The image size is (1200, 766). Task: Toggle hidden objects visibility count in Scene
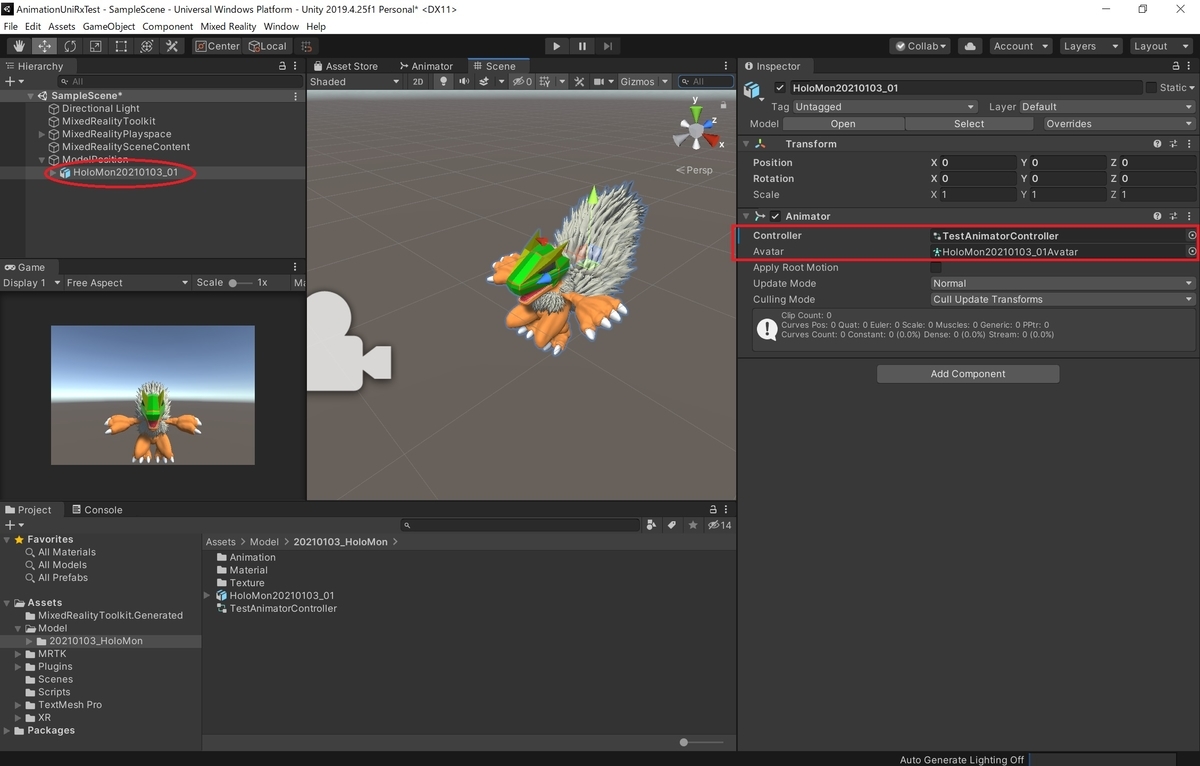pos(523,82)
